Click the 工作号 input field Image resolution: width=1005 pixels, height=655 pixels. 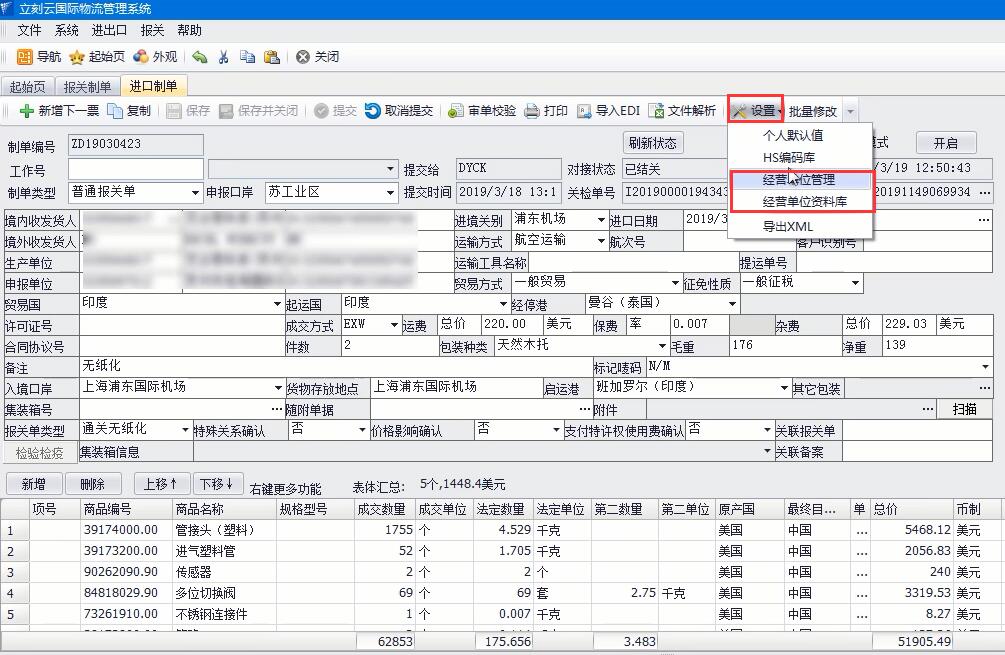tap(135, 169)
